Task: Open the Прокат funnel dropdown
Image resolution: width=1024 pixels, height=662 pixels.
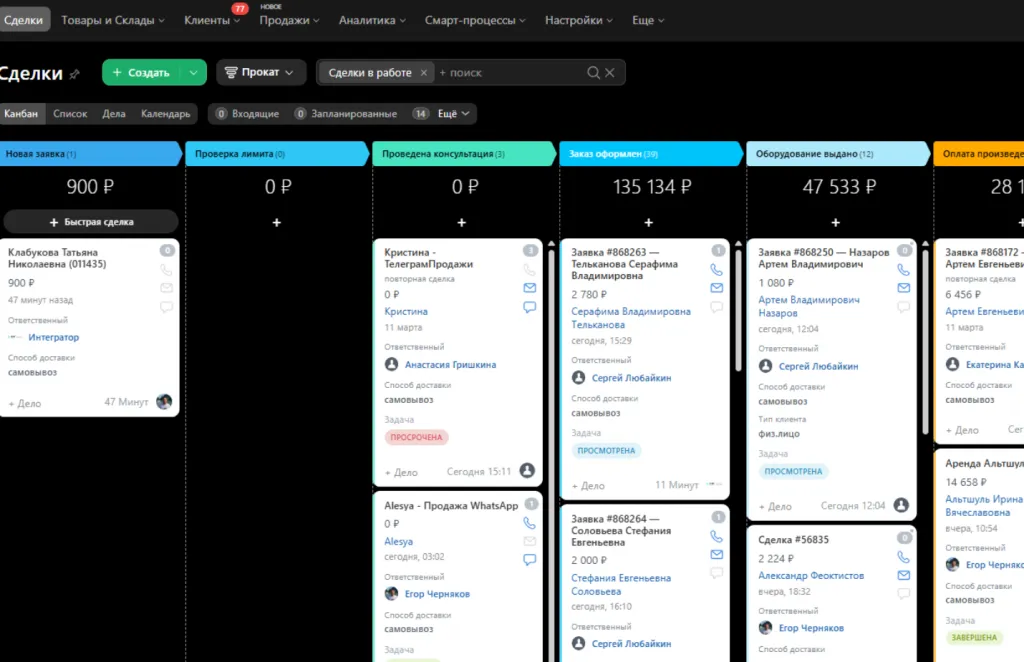Action: coord(260,72)
